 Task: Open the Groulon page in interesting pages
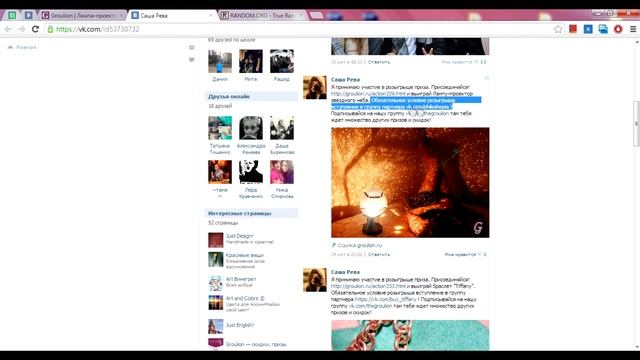[256, 344]
